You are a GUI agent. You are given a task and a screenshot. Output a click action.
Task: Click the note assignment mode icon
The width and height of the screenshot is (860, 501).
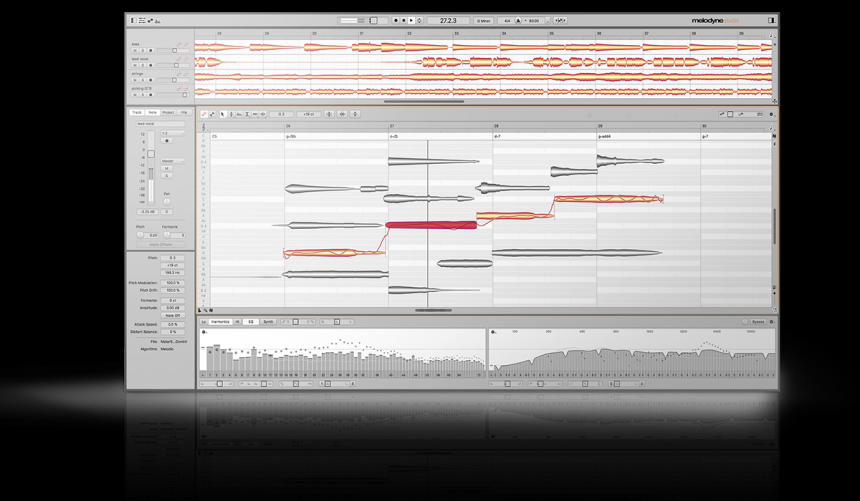[x=212, y=114]
